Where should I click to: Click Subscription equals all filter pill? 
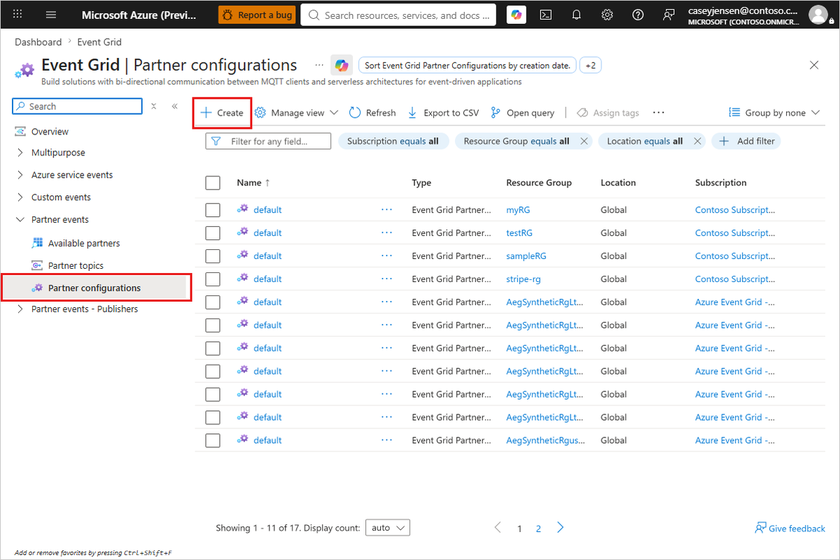pyautogui.click(x=393, y=141)
